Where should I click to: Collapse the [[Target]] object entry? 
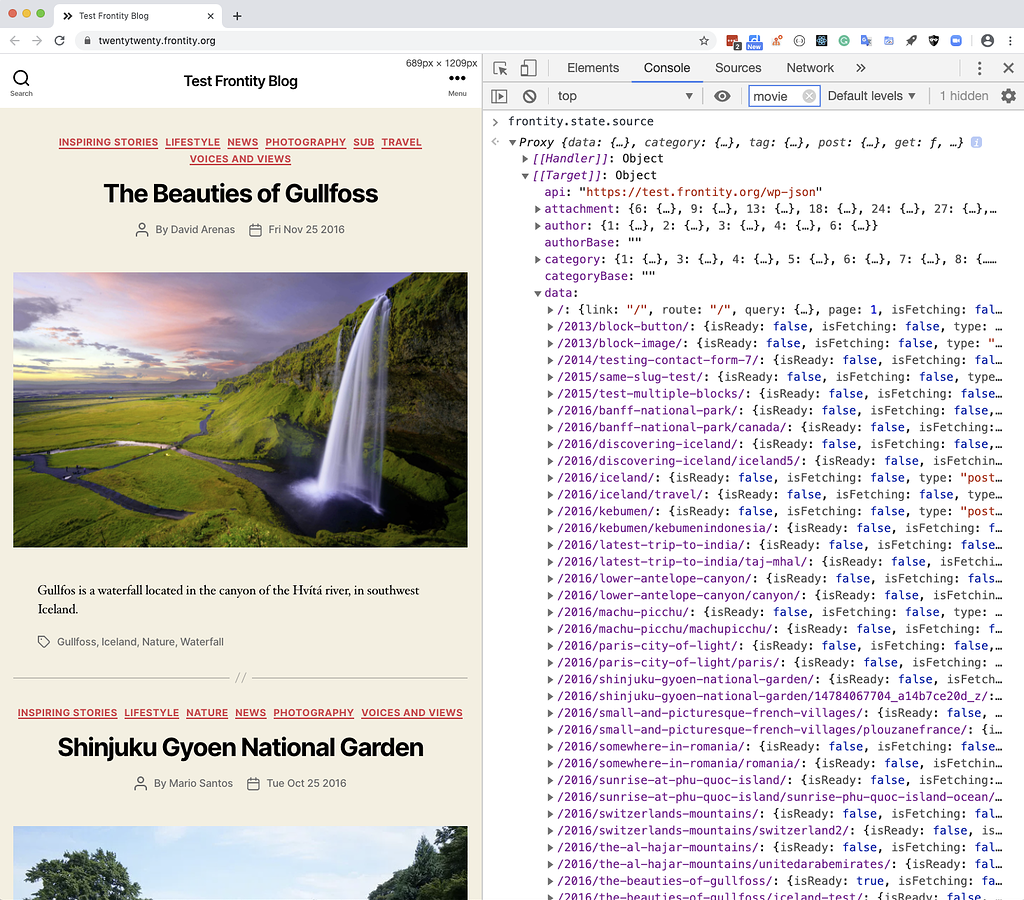point(525,173)
